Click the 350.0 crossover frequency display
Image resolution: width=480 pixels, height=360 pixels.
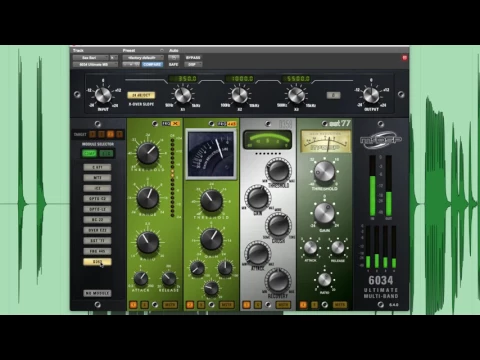tap(183, 79)
